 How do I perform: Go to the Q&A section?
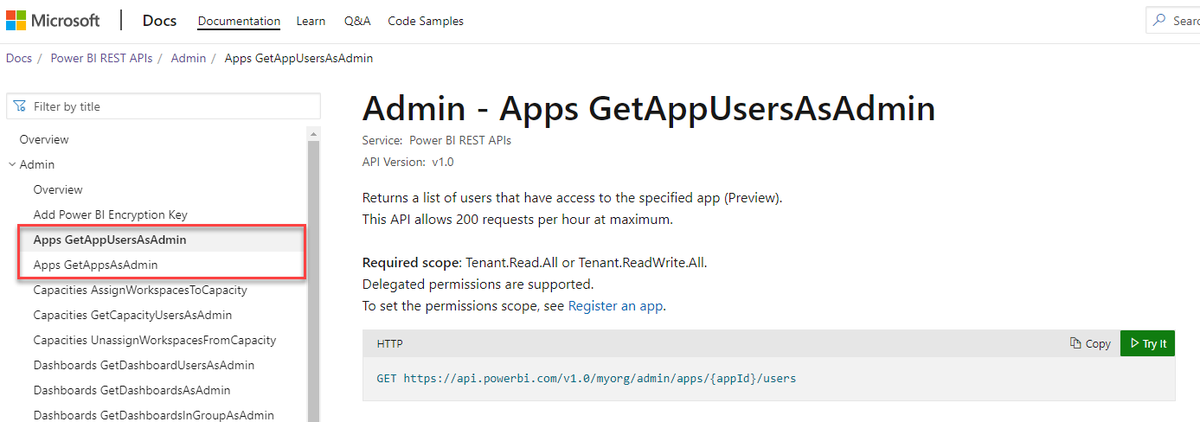356,21
